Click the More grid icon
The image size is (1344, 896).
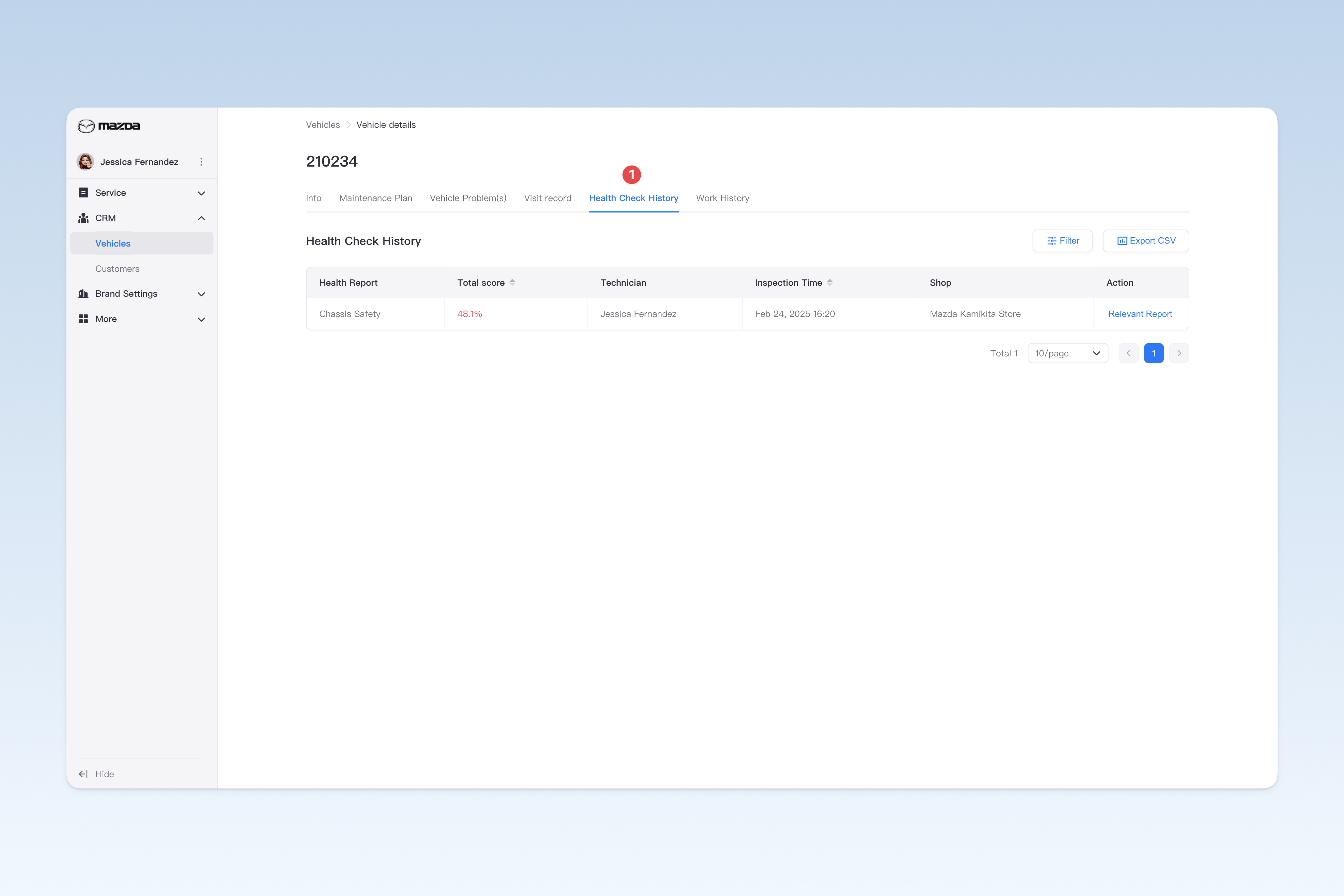(83, 319)
